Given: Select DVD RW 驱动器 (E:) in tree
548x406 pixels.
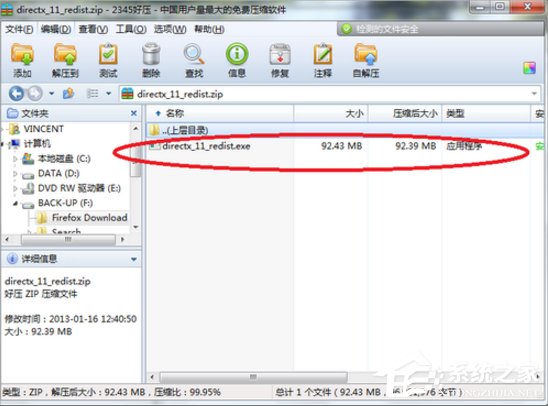Looking at the screenshot, I should (79, 188).
